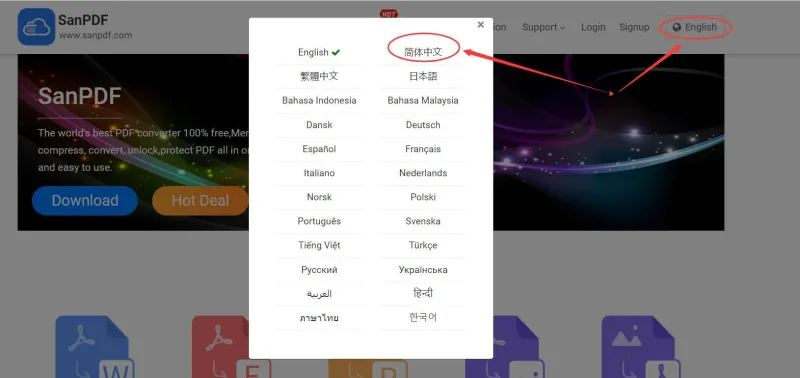Choose 简体中文 language option

click(x=423, y=52)
